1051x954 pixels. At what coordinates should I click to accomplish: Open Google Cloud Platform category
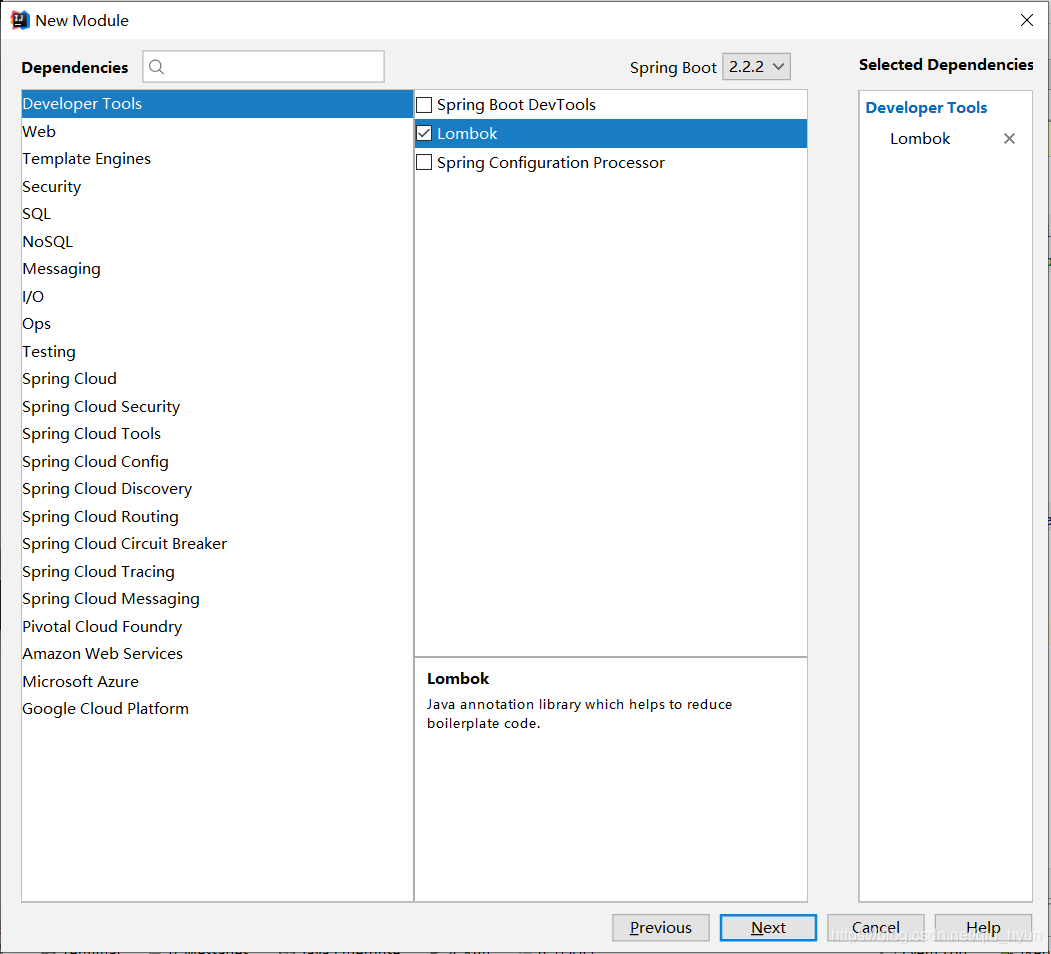pos(217,709)
